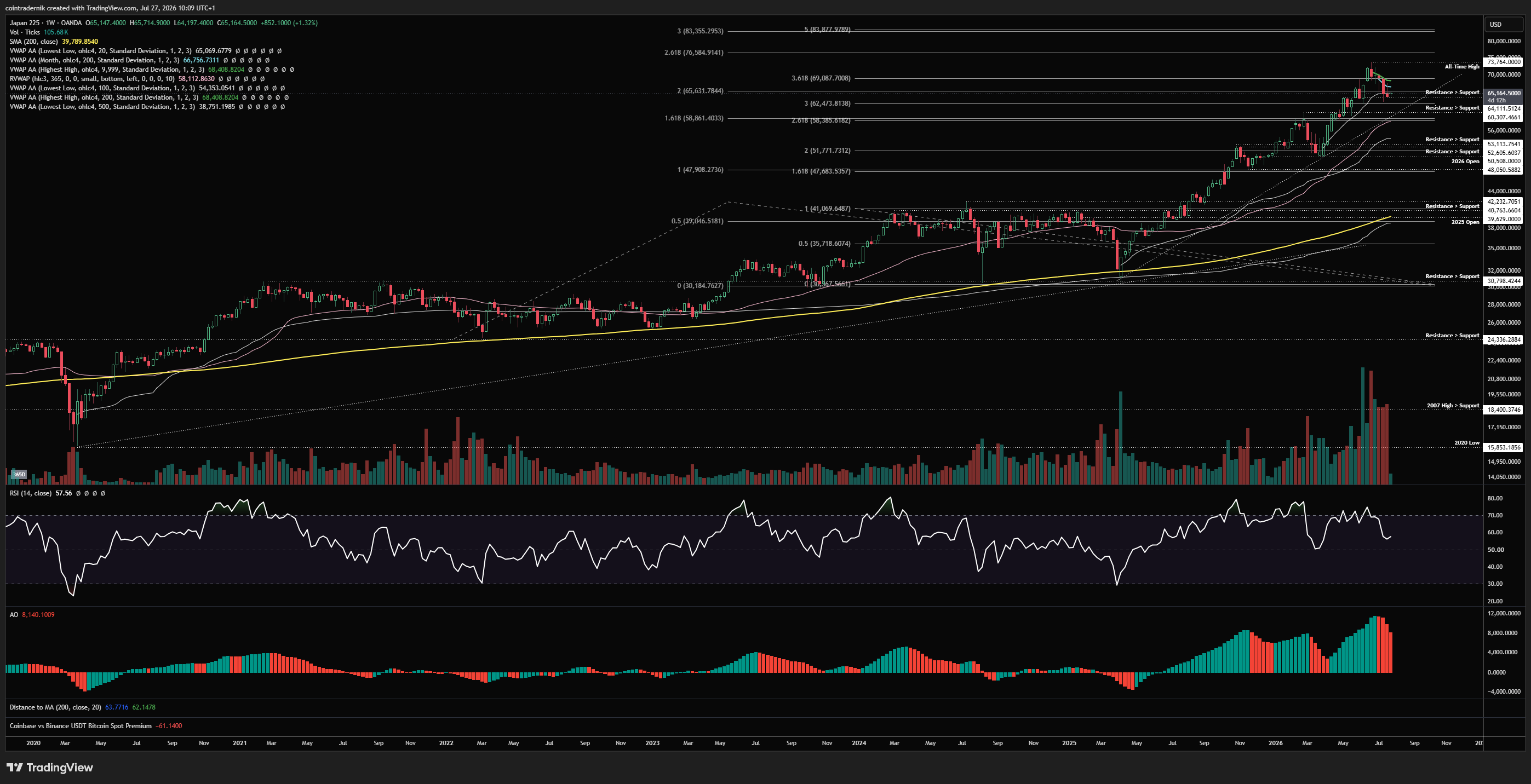The height and width of the screenshot is (784, 1531).
Task: Click the 2025 Open annotation label
Action: [1465, 222]
